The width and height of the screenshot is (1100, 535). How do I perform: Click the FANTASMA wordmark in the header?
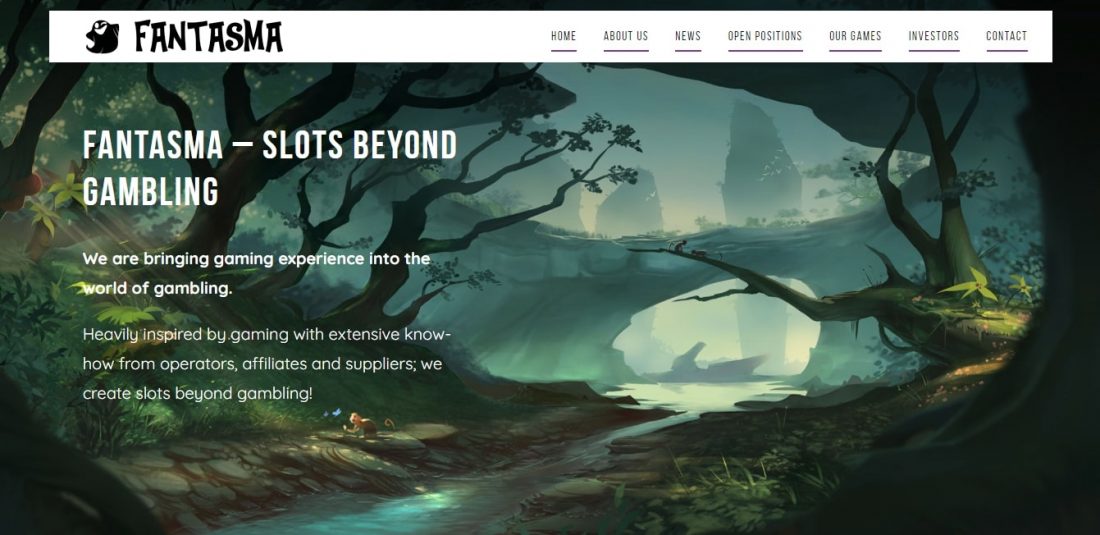click(208, 36)
